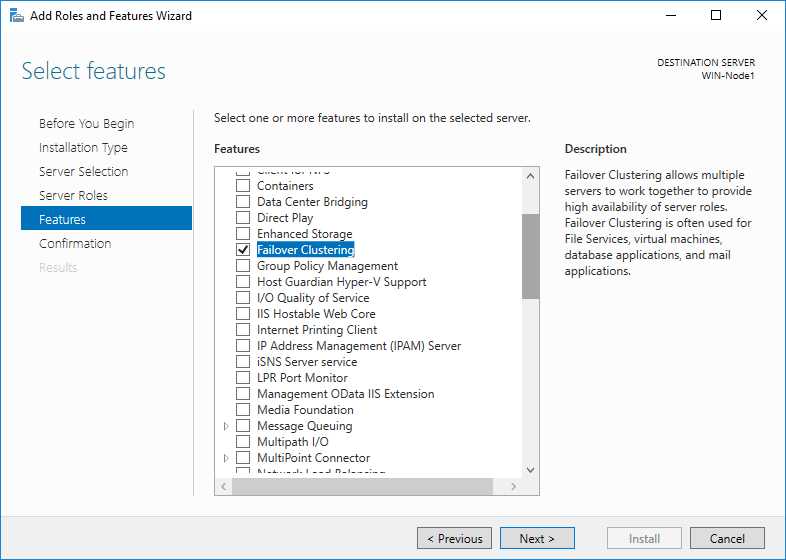Open the Before You Begin step
Viewport: 786px width, 560px height.
click(x=86, y=124)
